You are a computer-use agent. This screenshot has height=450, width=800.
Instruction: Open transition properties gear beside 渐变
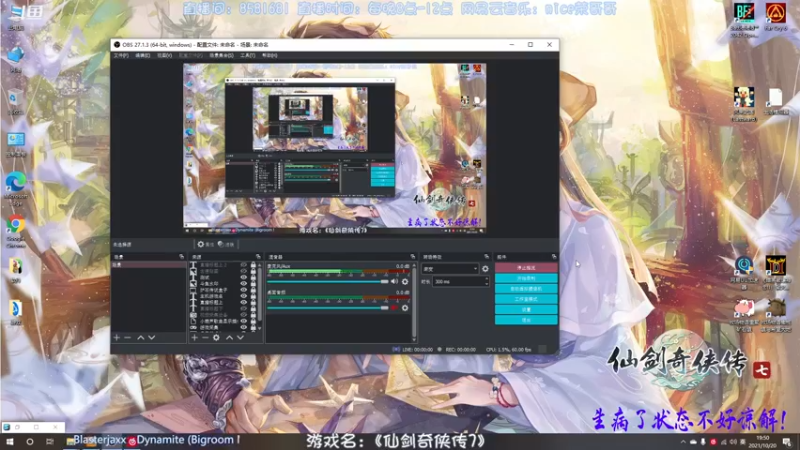485,269
